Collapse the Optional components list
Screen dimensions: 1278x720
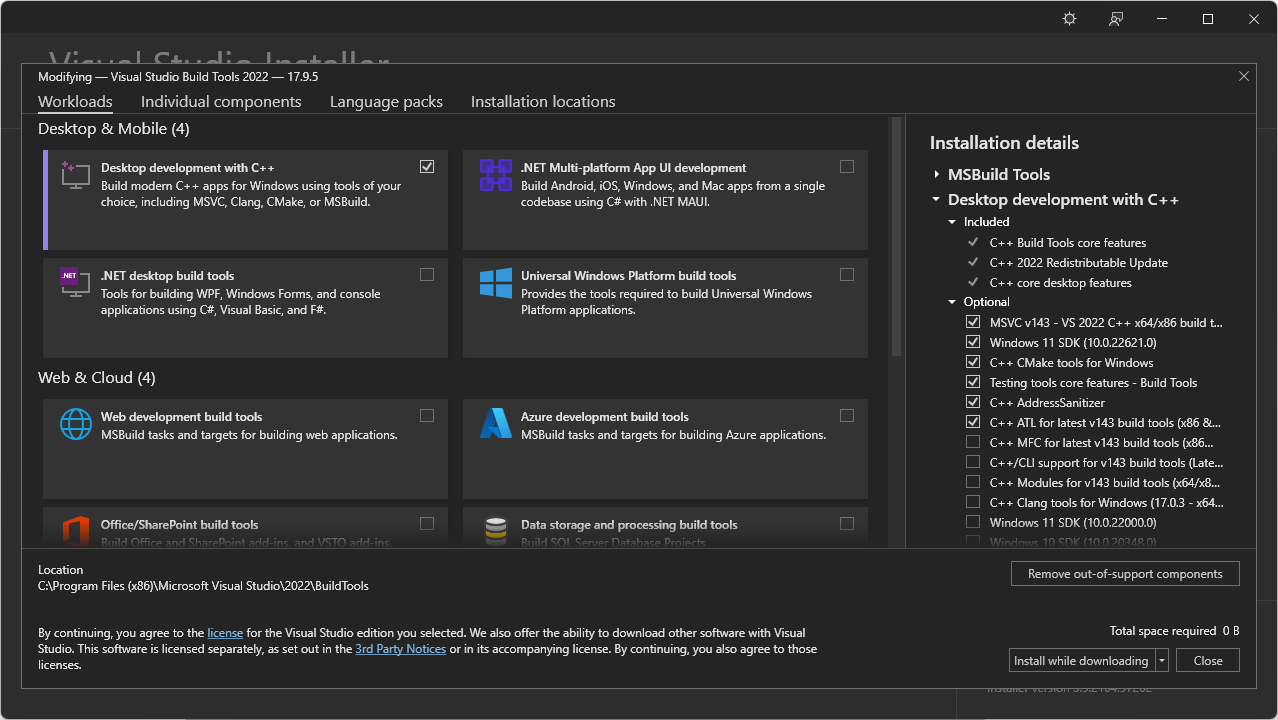tap(953, 302)
